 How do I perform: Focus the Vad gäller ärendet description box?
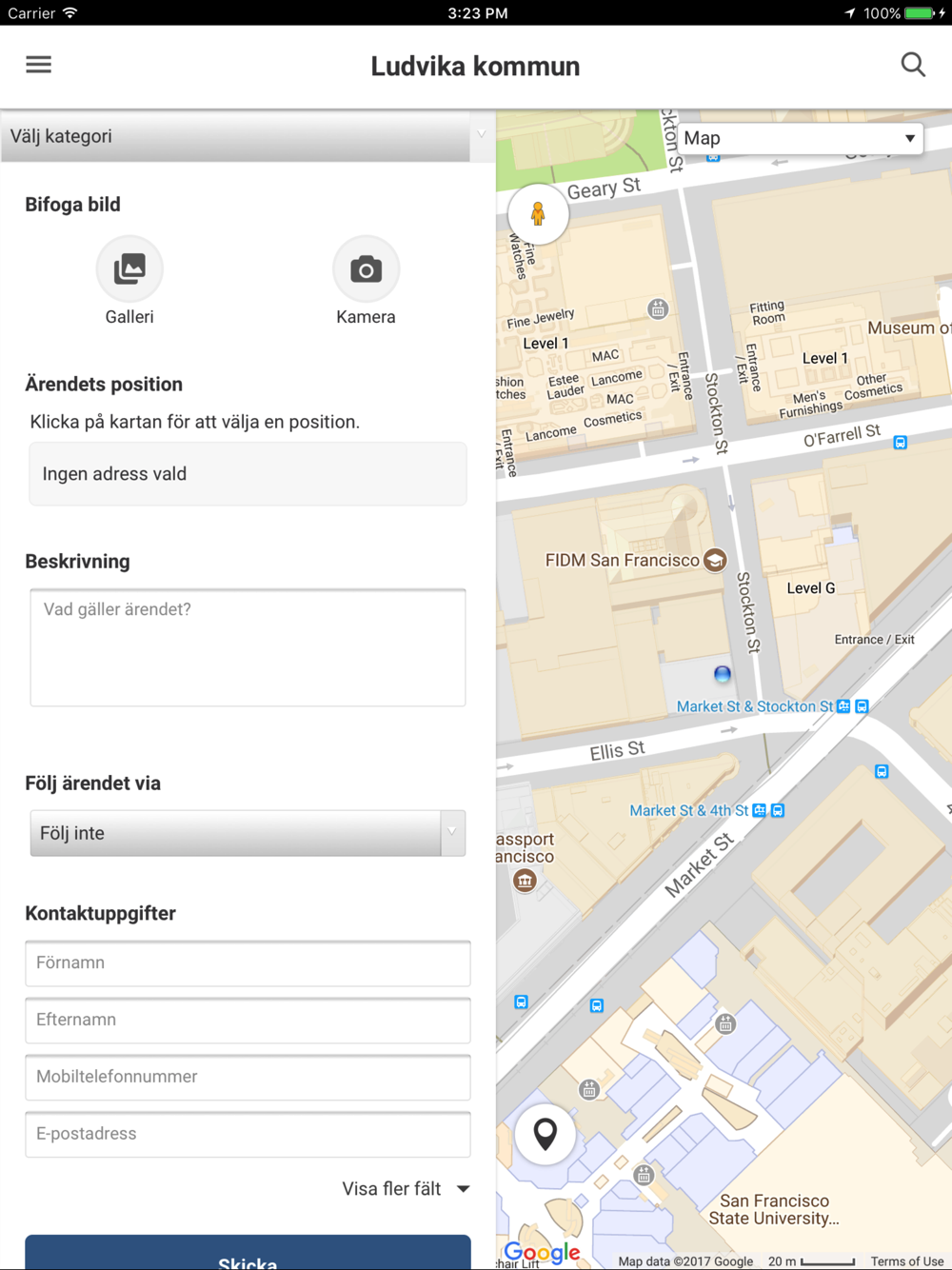(248, 647)
